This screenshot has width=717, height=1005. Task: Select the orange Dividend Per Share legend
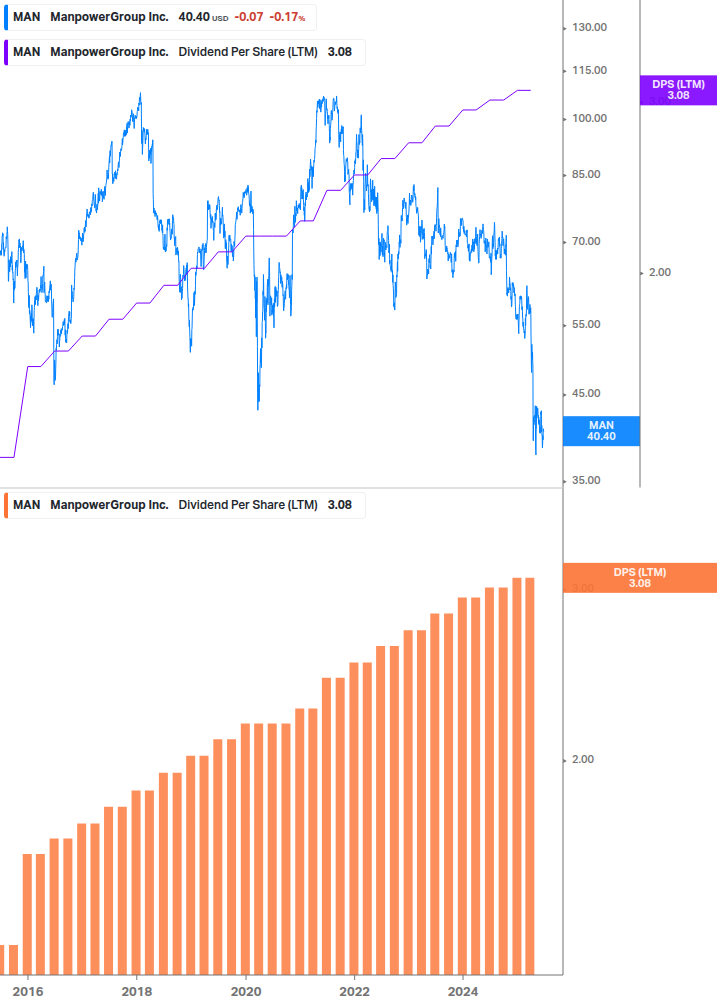click(x=185, y=505)
